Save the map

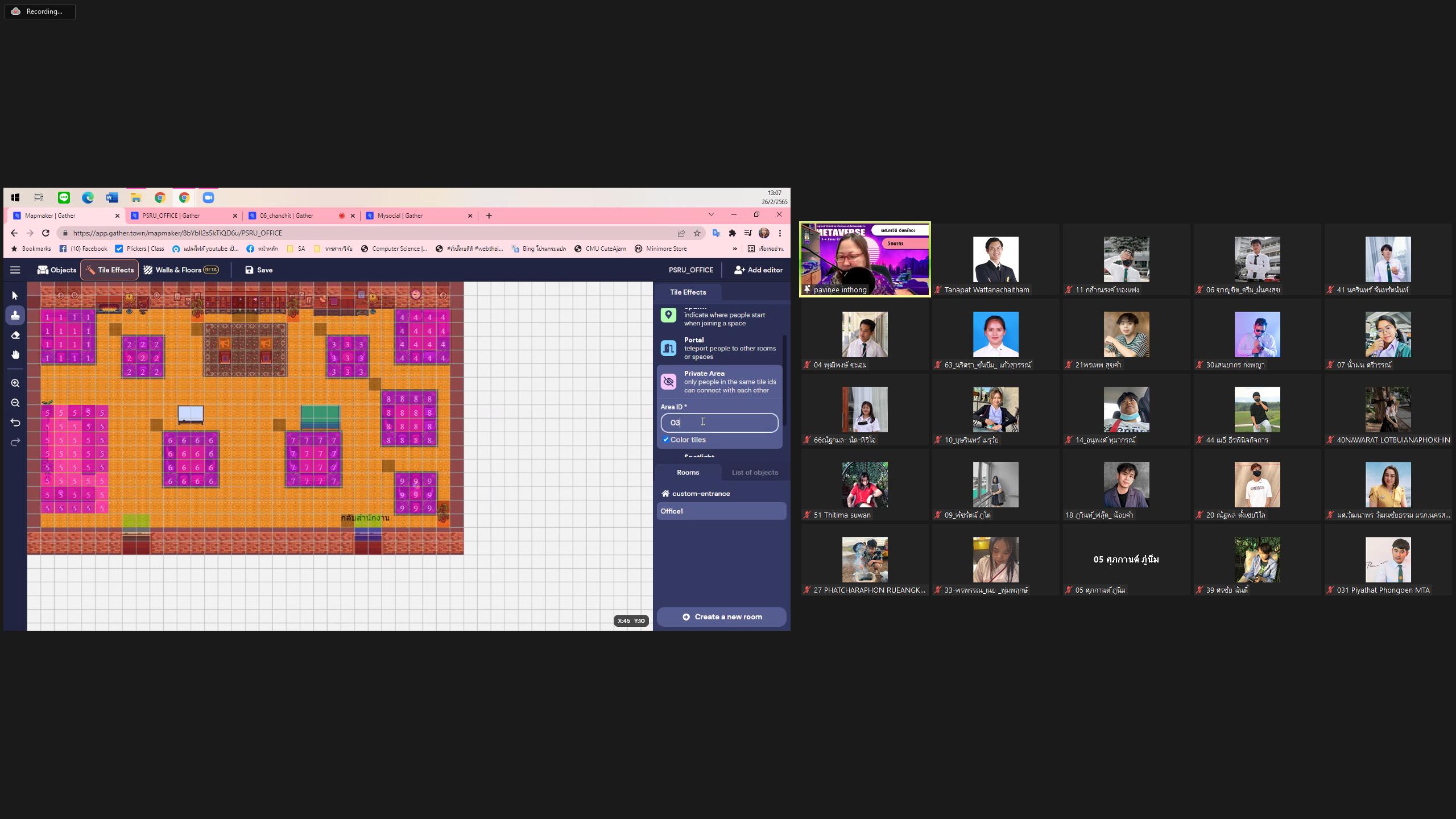(259, 270)
